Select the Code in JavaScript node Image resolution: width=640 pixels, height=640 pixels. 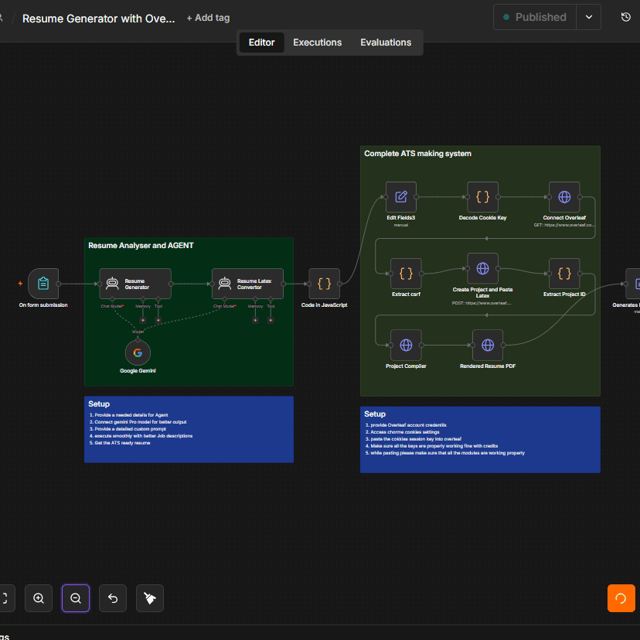tap(324, 284)
